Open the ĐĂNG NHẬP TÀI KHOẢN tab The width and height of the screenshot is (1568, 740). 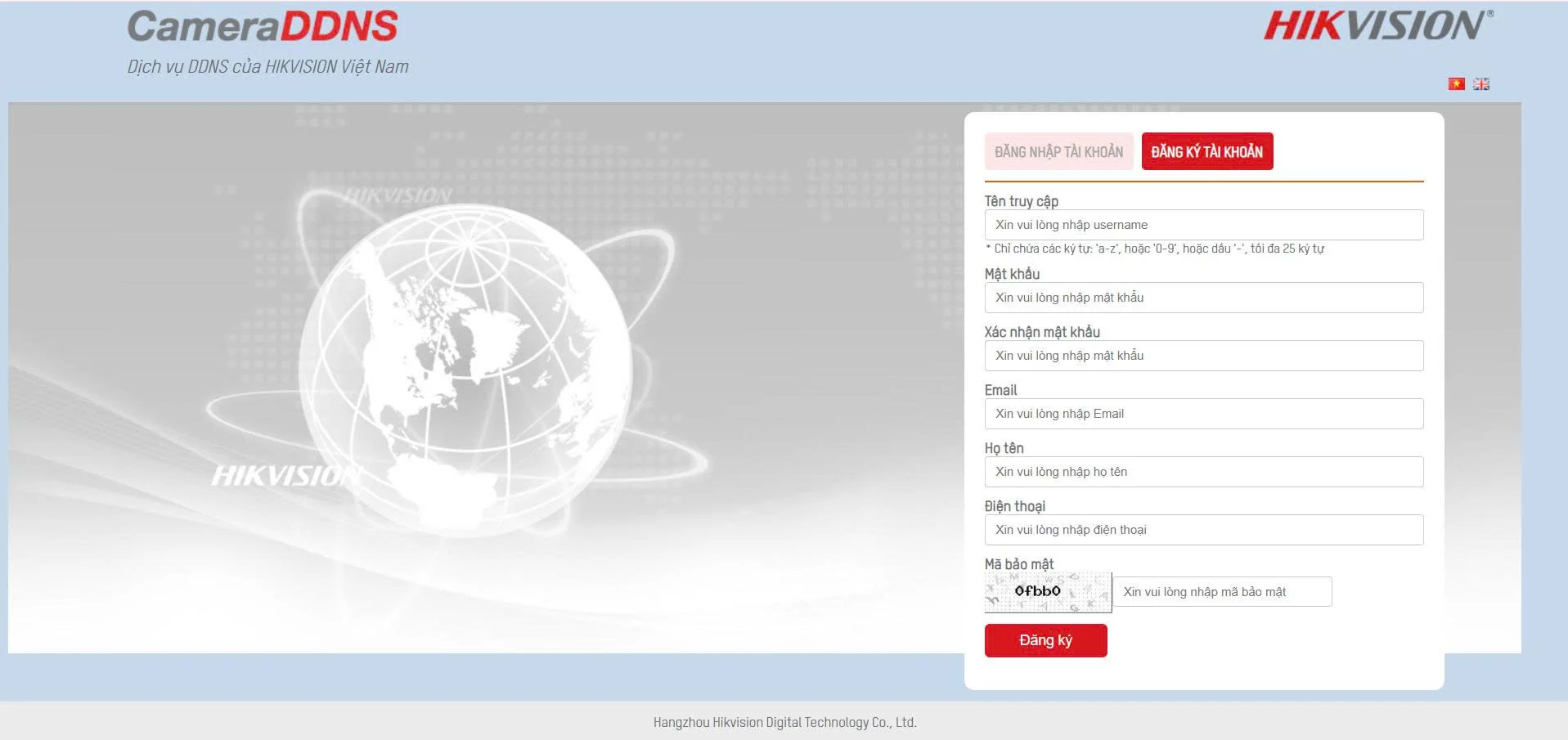click(x=1058, y=151)
